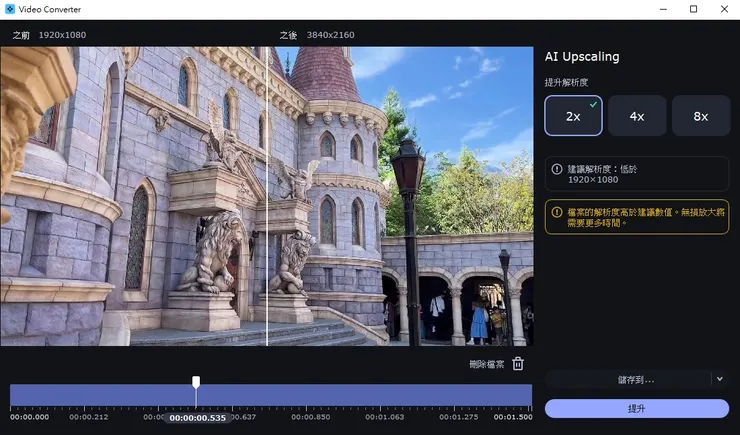Click the before/after comparison divider line
The width and height of the screenshot is (740, 435).
pyautogui.click(x=267, y=196)
